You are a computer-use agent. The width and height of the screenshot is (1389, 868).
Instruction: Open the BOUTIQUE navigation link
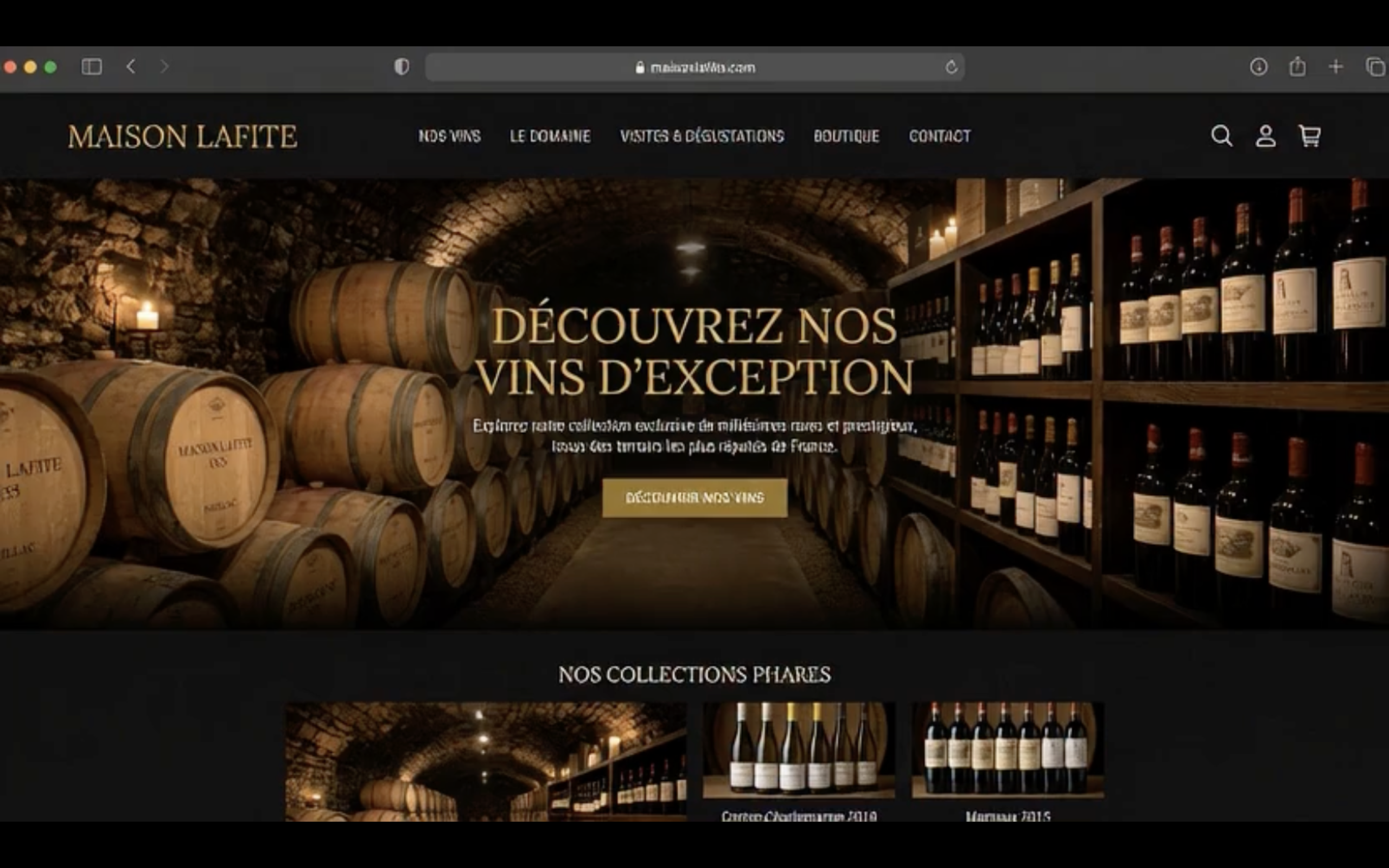[x=846, y=136]
